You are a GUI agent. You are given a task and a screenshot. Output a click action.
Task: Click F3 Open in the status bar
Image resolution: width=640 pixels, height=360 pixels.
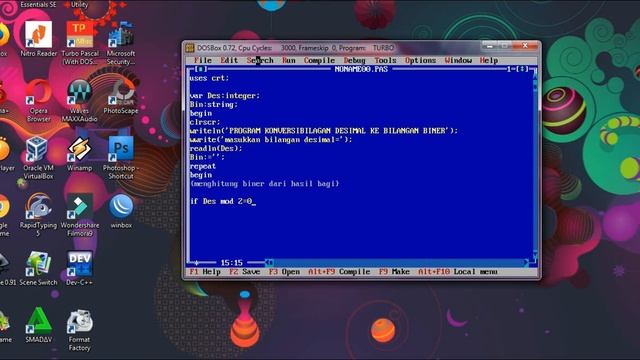click(284, 272)
